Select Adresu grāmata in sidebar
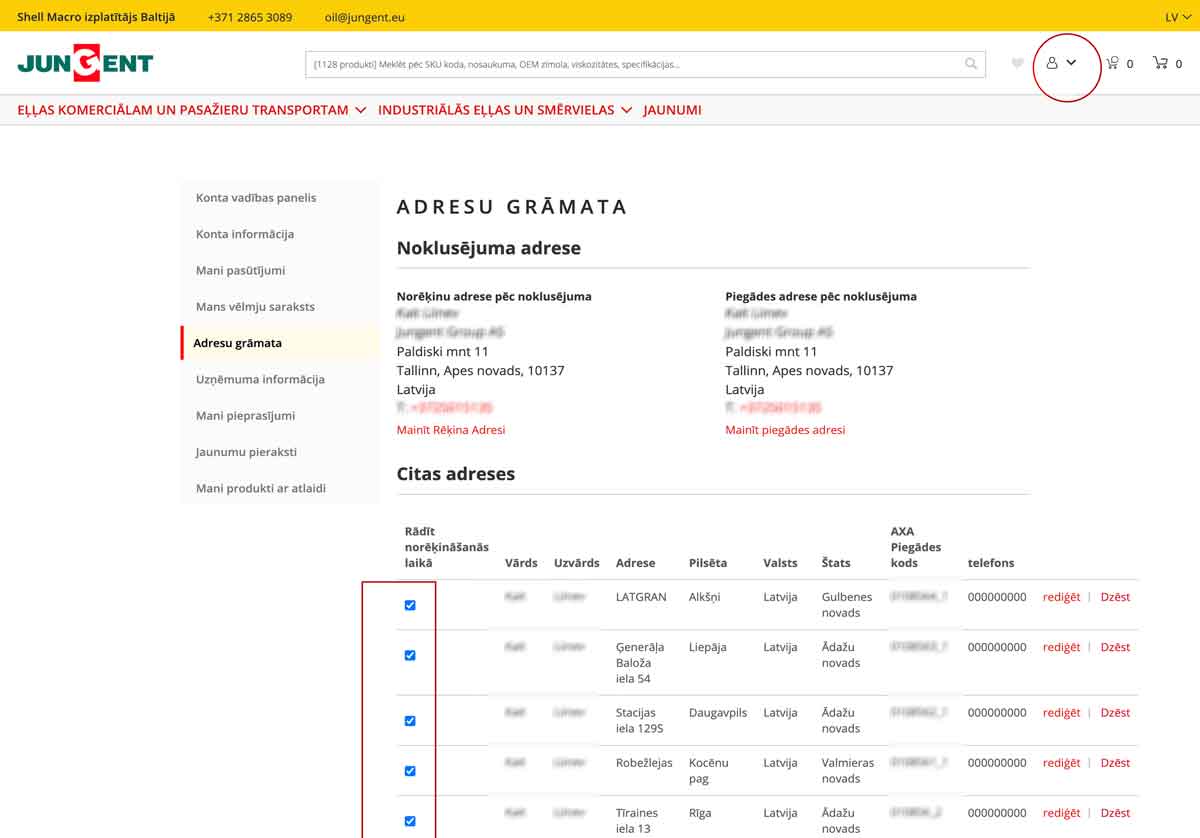This screenshot has width=1200, height=838. (238, 343)
